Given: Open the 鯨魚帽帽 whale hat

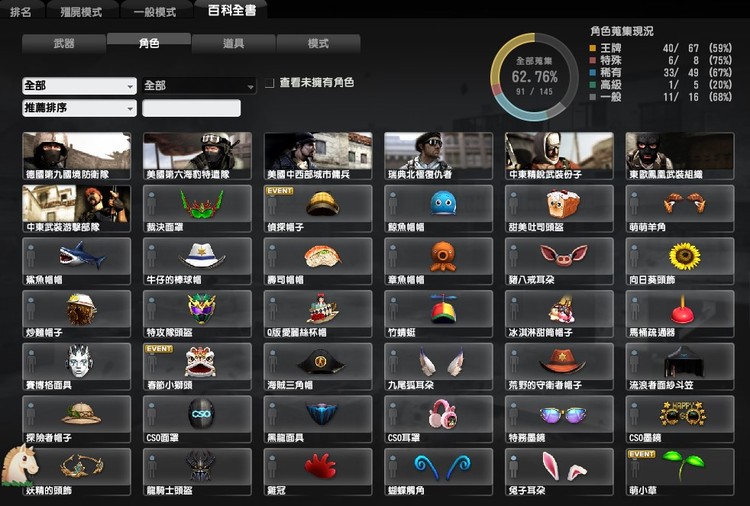Looking at the screenshot, I should click(x=438, y=209).
